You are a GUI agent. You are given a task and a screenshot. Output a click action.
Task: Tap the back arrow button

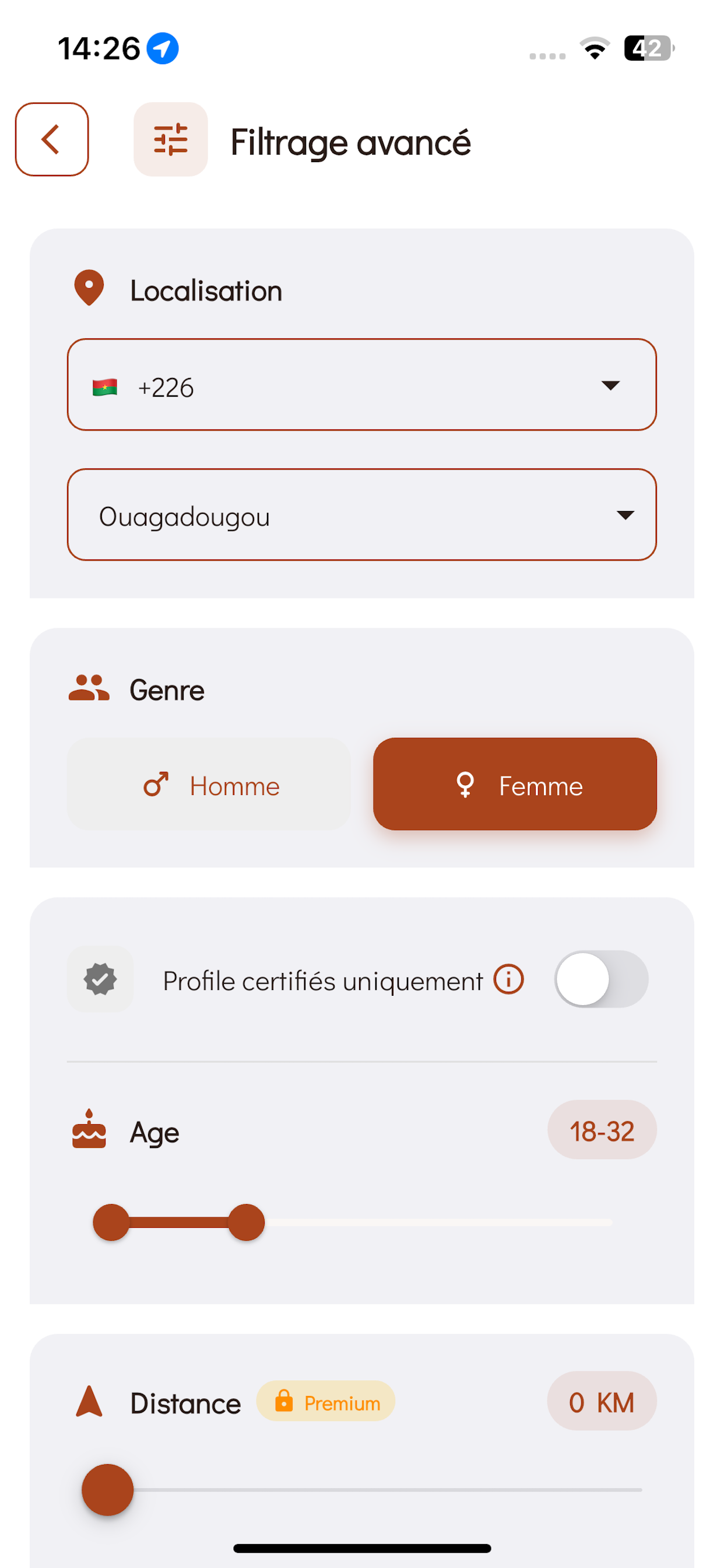point(52,139)
